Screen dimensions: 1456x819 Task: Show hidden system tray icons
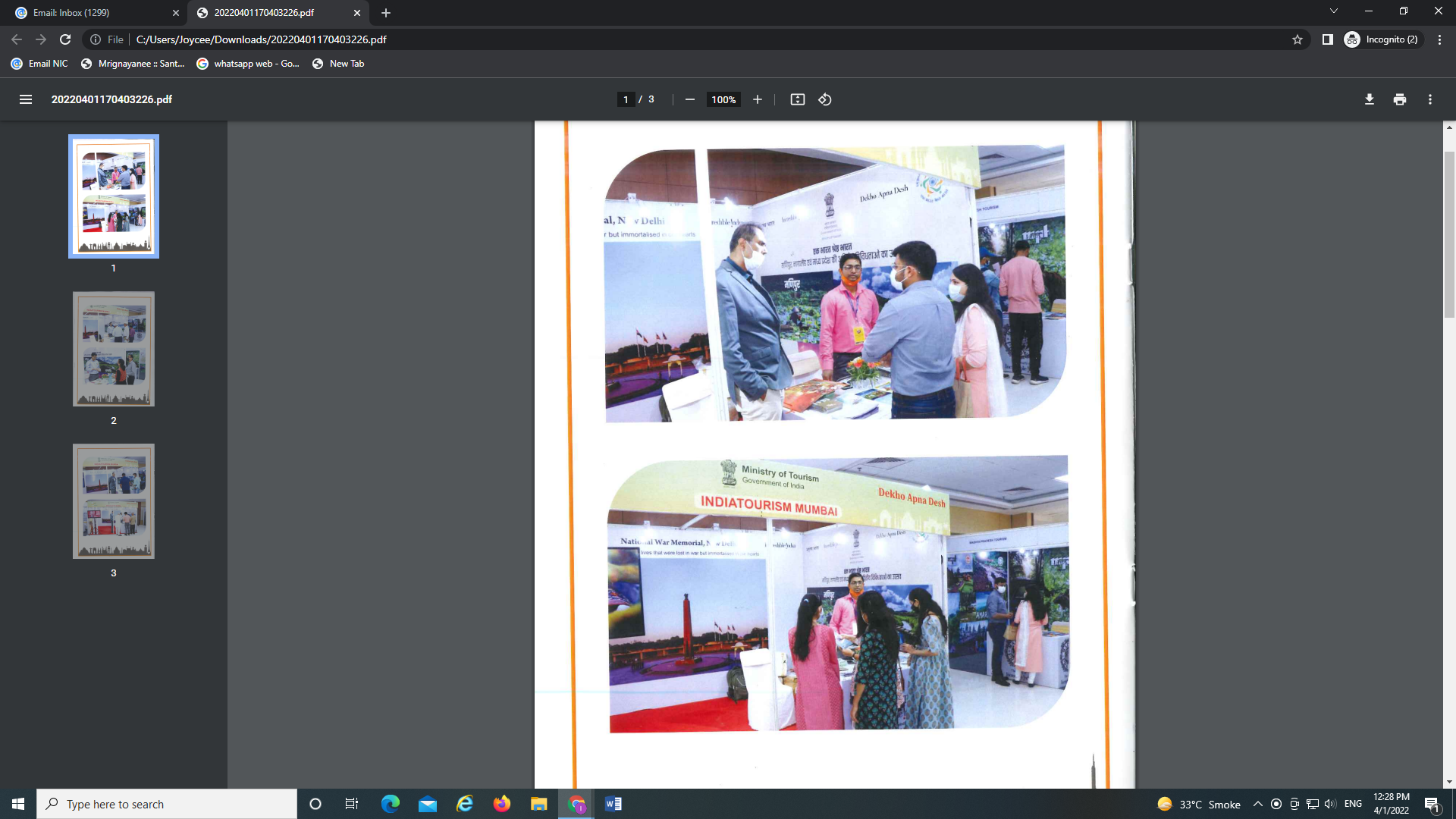point(1257,804)
